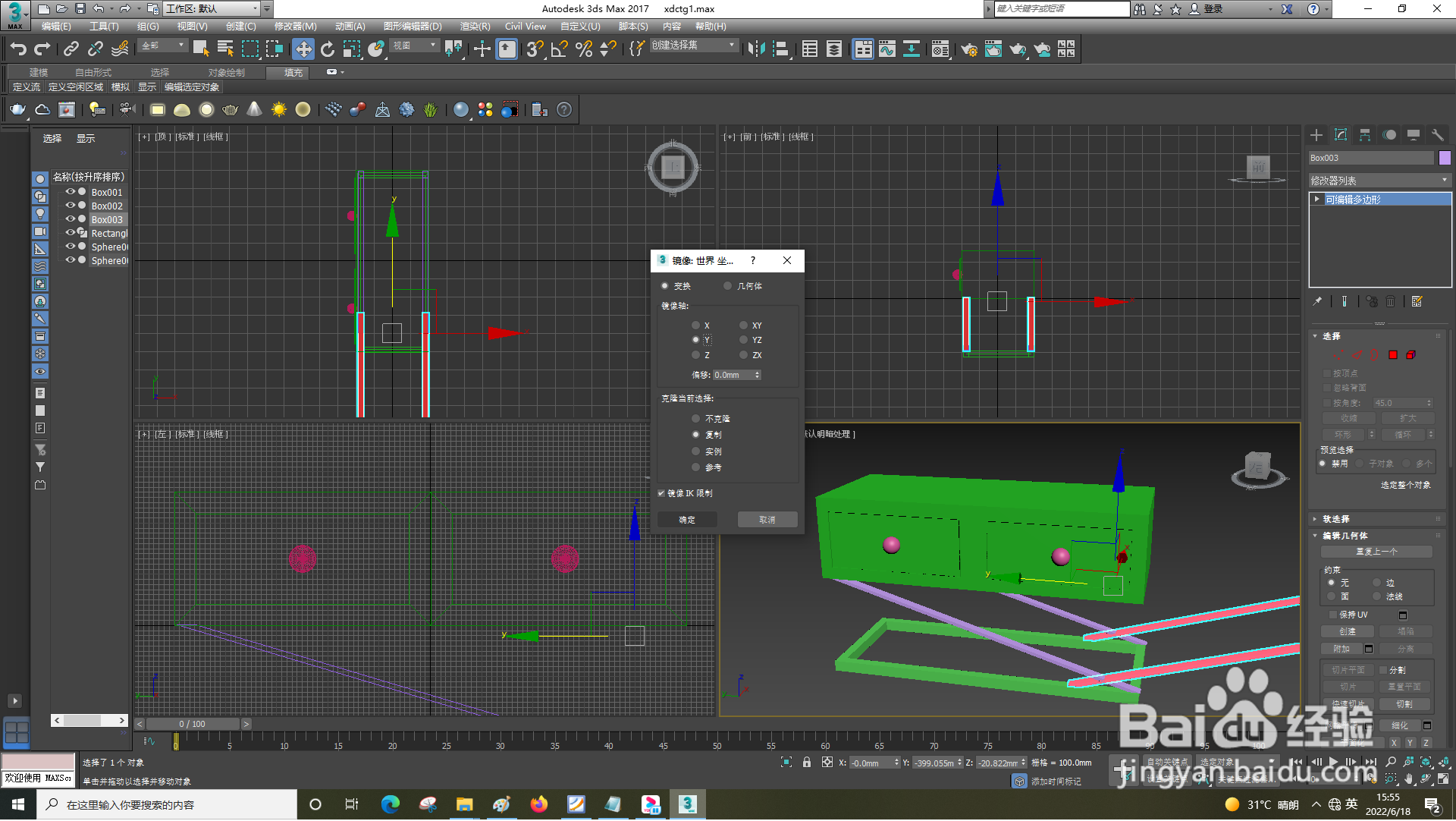Open the Rendering menu

tap(475, 27)
